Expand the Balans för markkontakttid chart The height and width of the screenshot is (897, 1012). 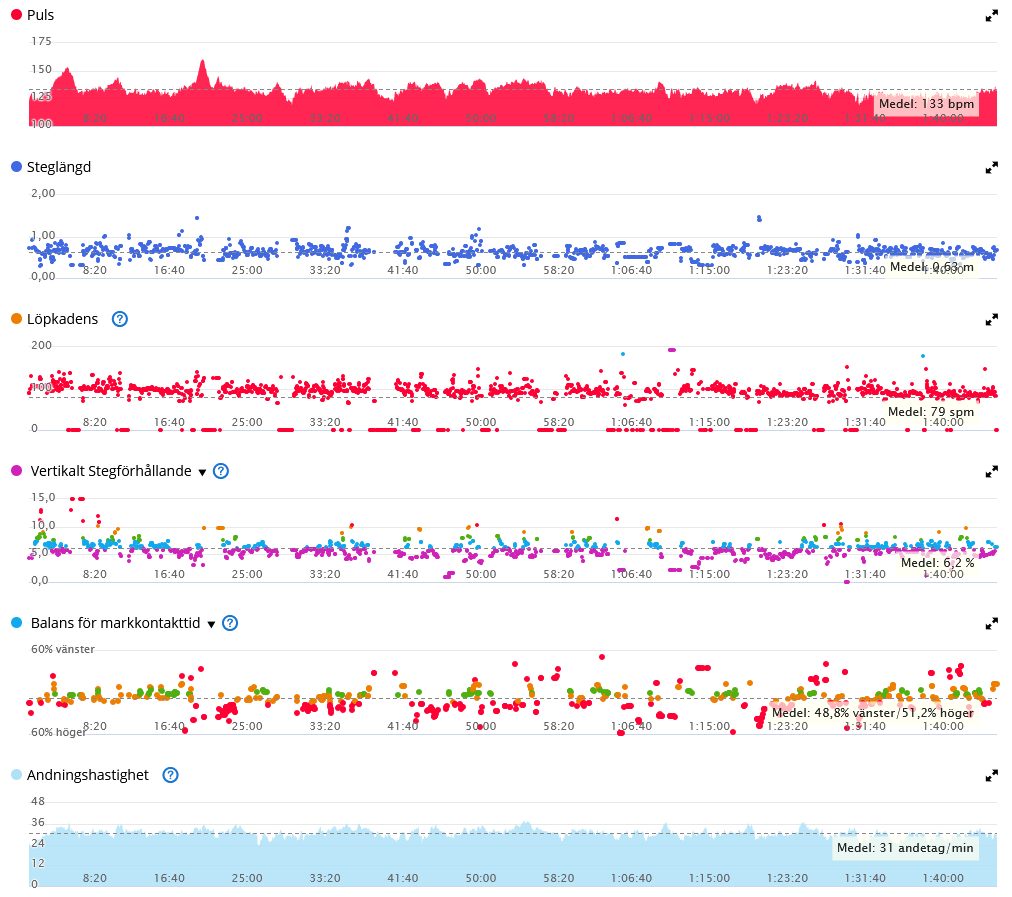click(x=991, y=624)
